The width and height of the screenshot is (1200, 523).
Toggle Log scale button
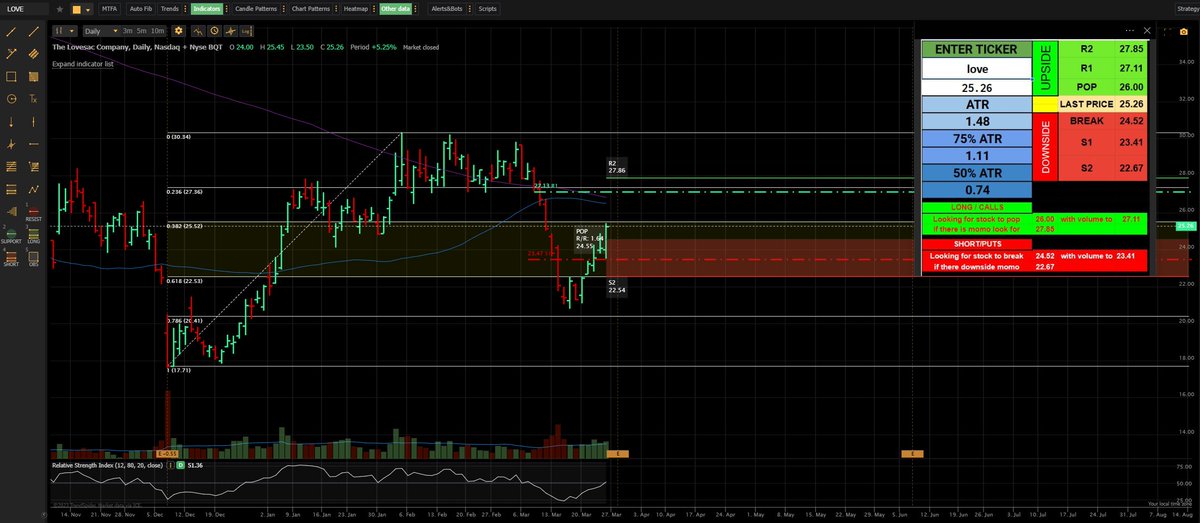click(x=246, y=31)
